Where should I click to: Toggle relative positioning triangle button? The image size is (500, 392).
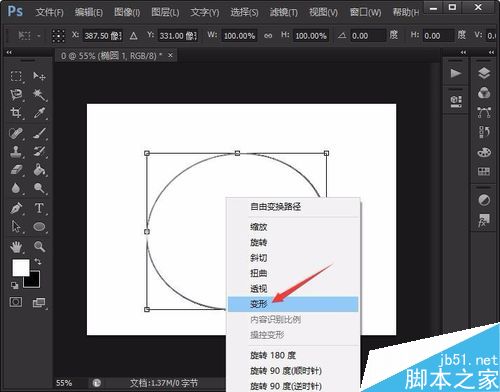point(134,36)
